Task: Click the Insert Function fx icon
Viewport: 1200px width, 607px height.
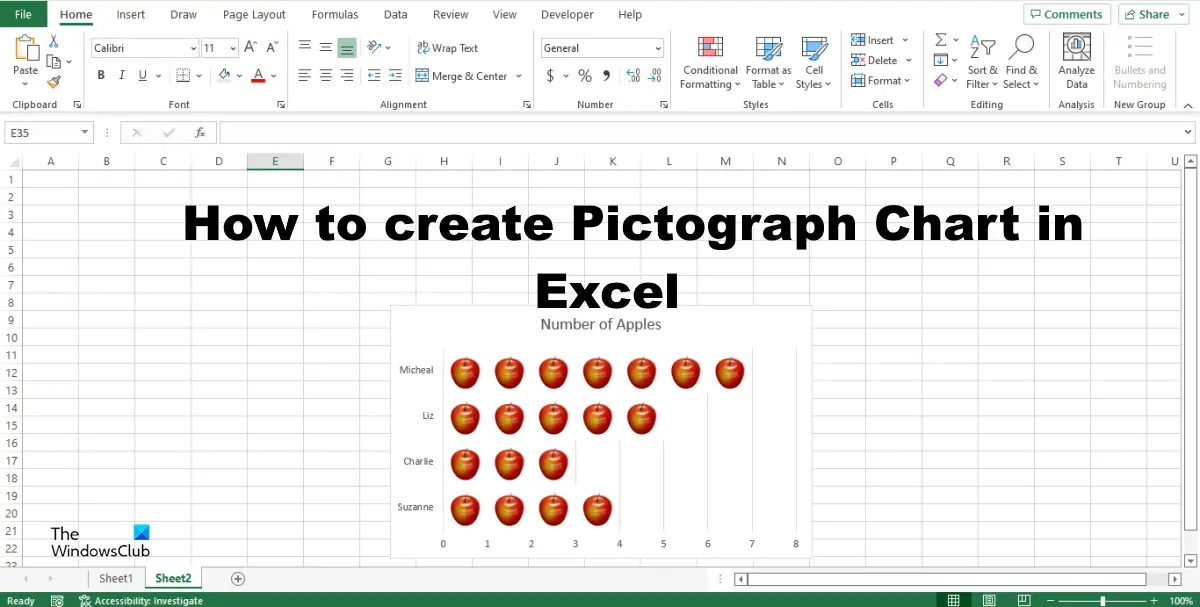Action: (x=200, y=132)
